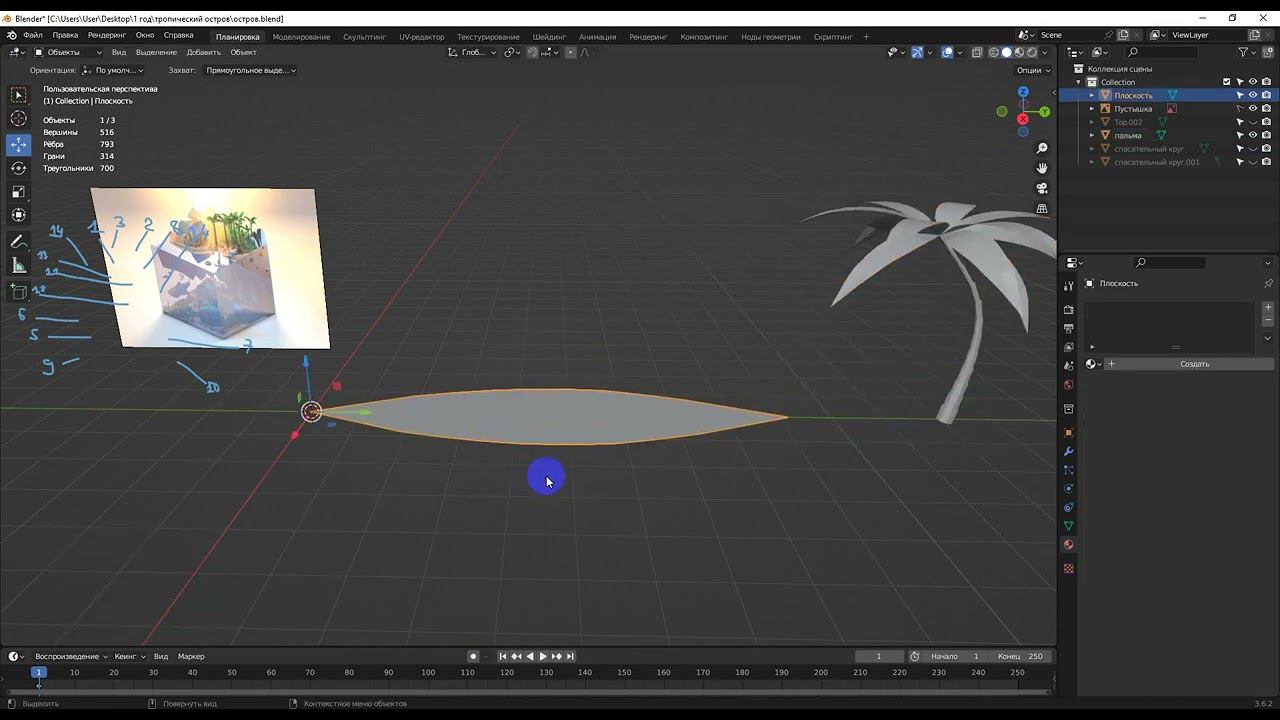Select the Annotate pencil tool
1280x720 pixels.
point(19,242)
